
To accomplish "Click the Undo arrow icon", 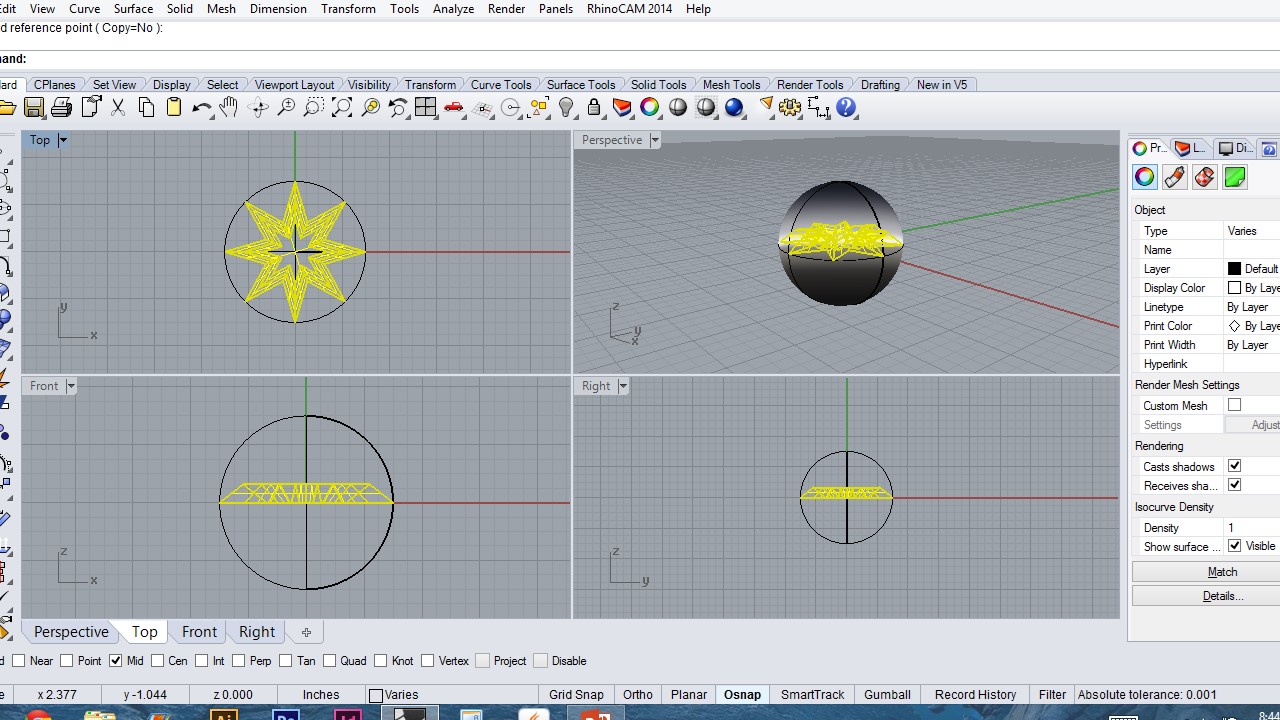I will tap(202, 107).
